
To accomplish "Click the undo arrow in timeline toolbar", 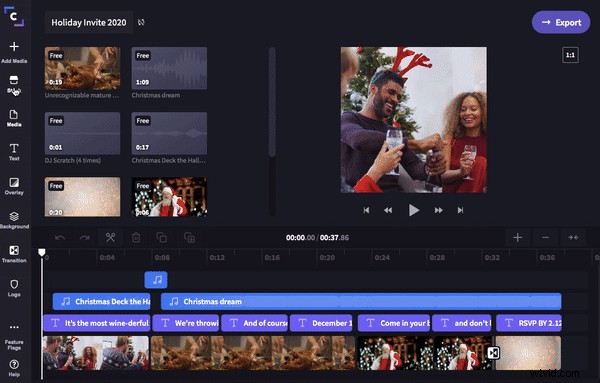I will pyautogui.click(x=60, y=238).
